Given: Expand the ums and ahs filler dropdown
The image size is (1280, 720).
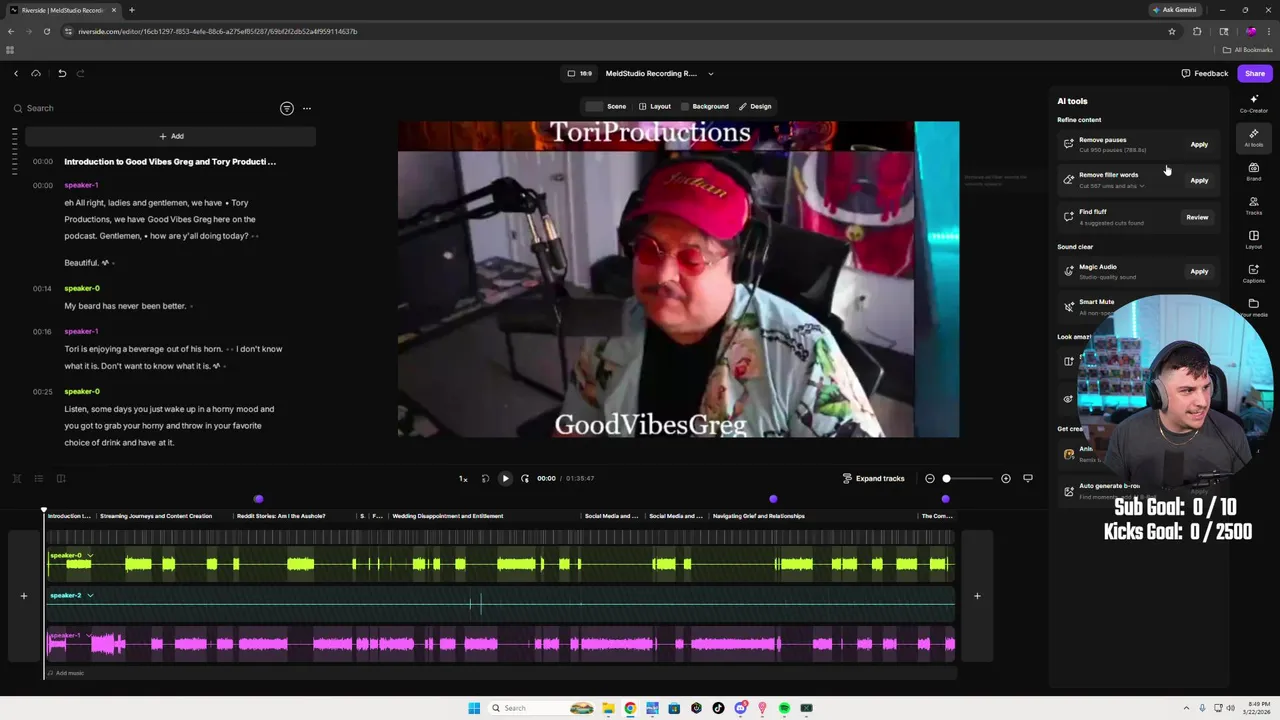Looking at the screenshot, I should (x=1142, y=186).
